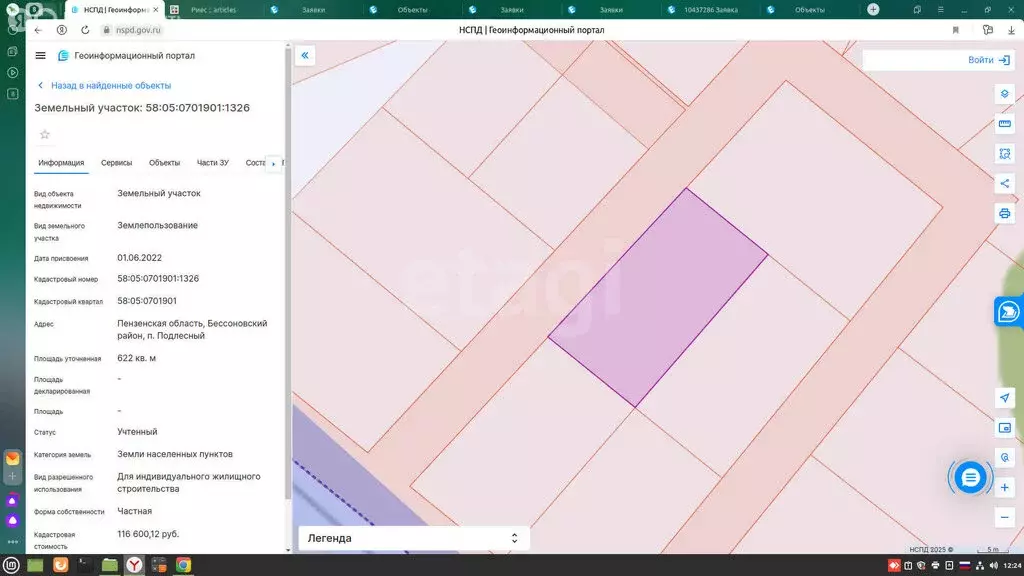Open the hamburger main menu

(x=40, y=56)
